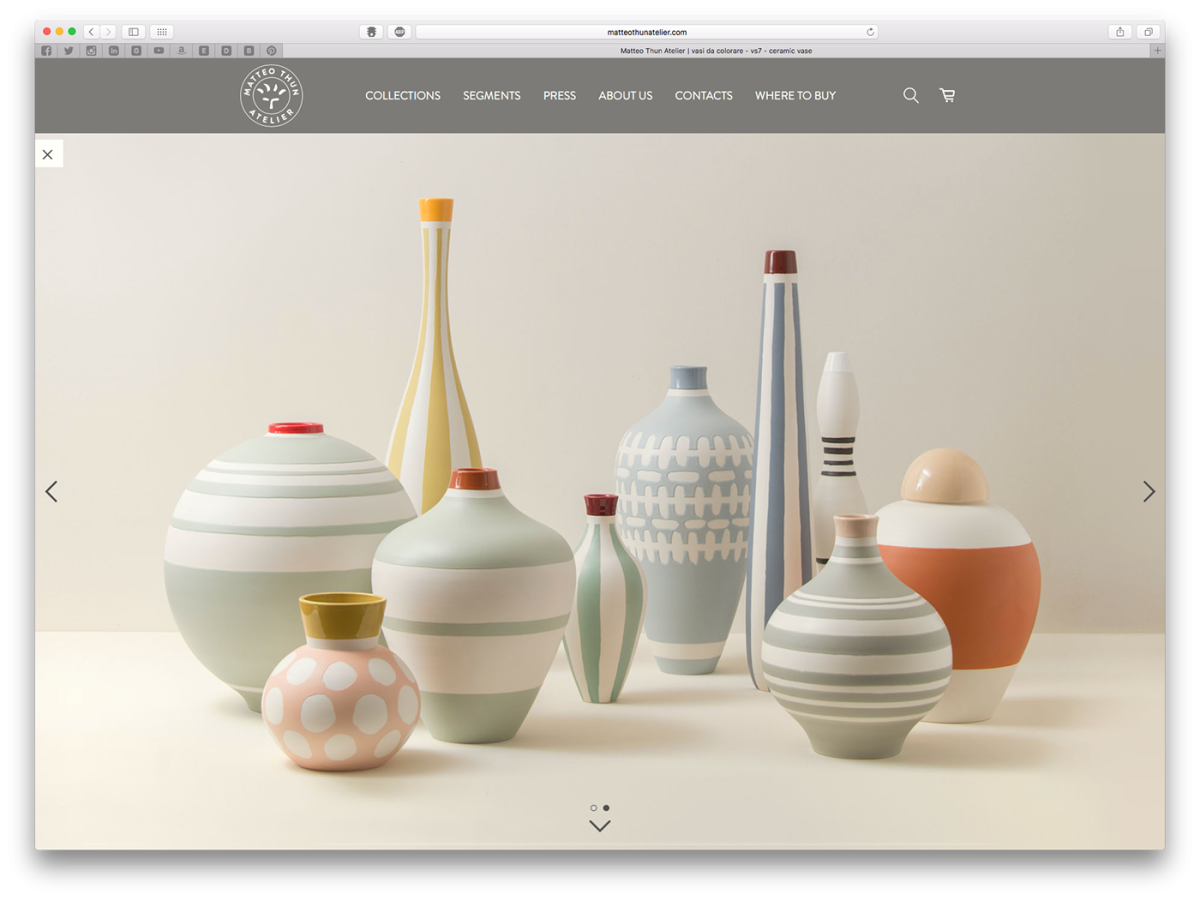Open the Twitter pinned tab
The image size is (1200, 900).
[x=69, y=51]
